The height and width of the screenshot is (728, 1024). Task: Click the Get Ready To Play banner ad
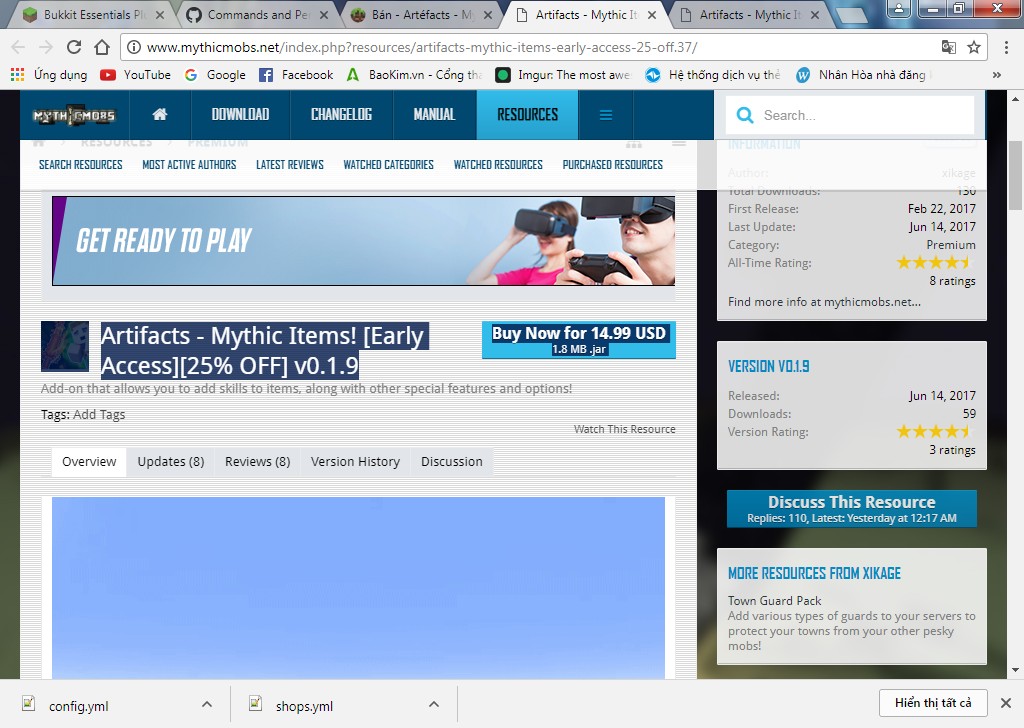pyautogui.click(x=363, y=241)
